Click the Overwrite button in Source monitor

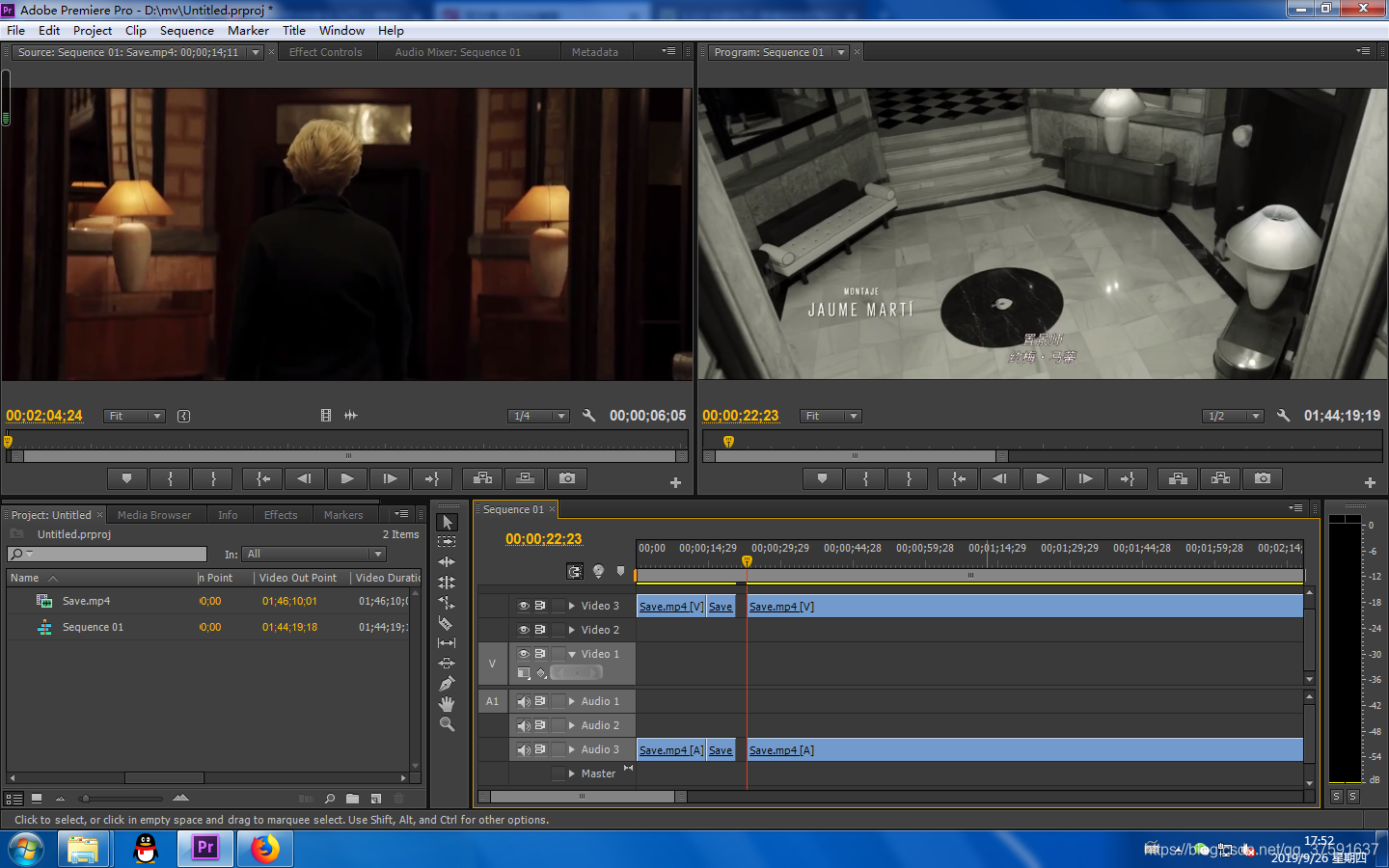click(x=525, y=478)
